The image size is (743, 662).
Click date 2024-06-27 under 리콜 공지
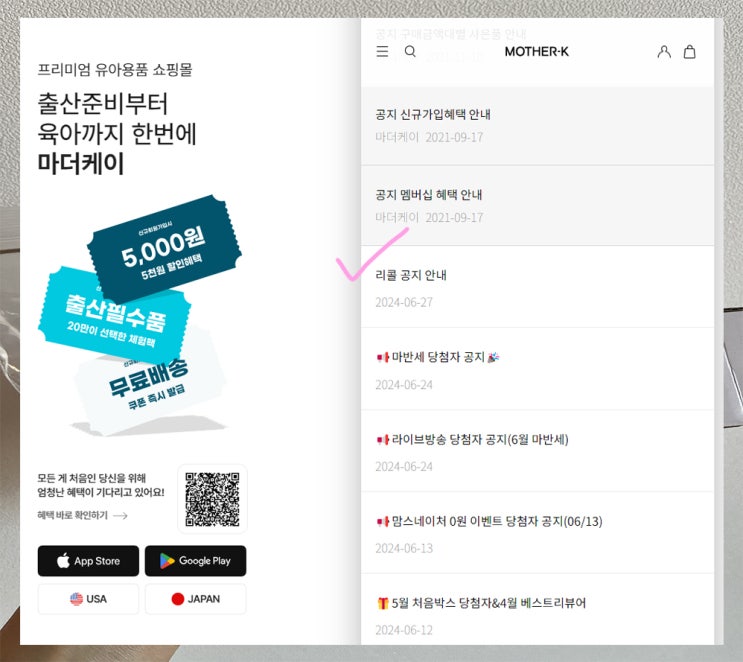404,302
